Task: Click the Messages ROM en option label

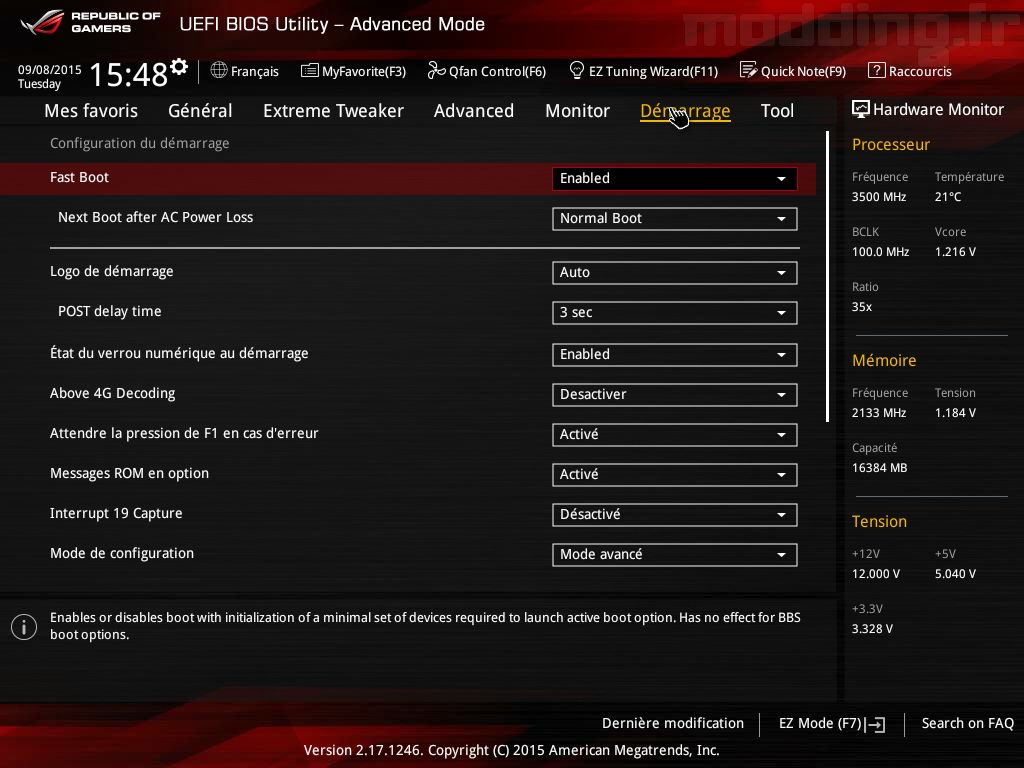Action: 129,473
